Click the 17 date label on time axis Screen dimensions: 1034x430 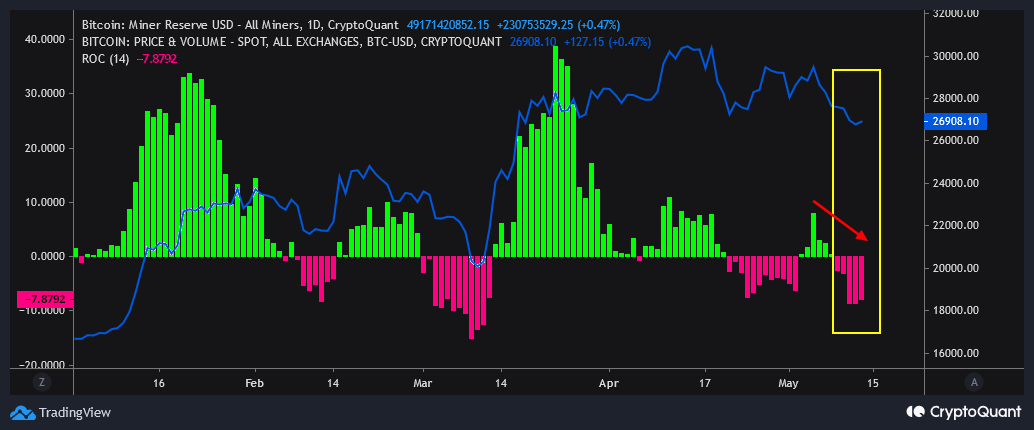point(704,383)
